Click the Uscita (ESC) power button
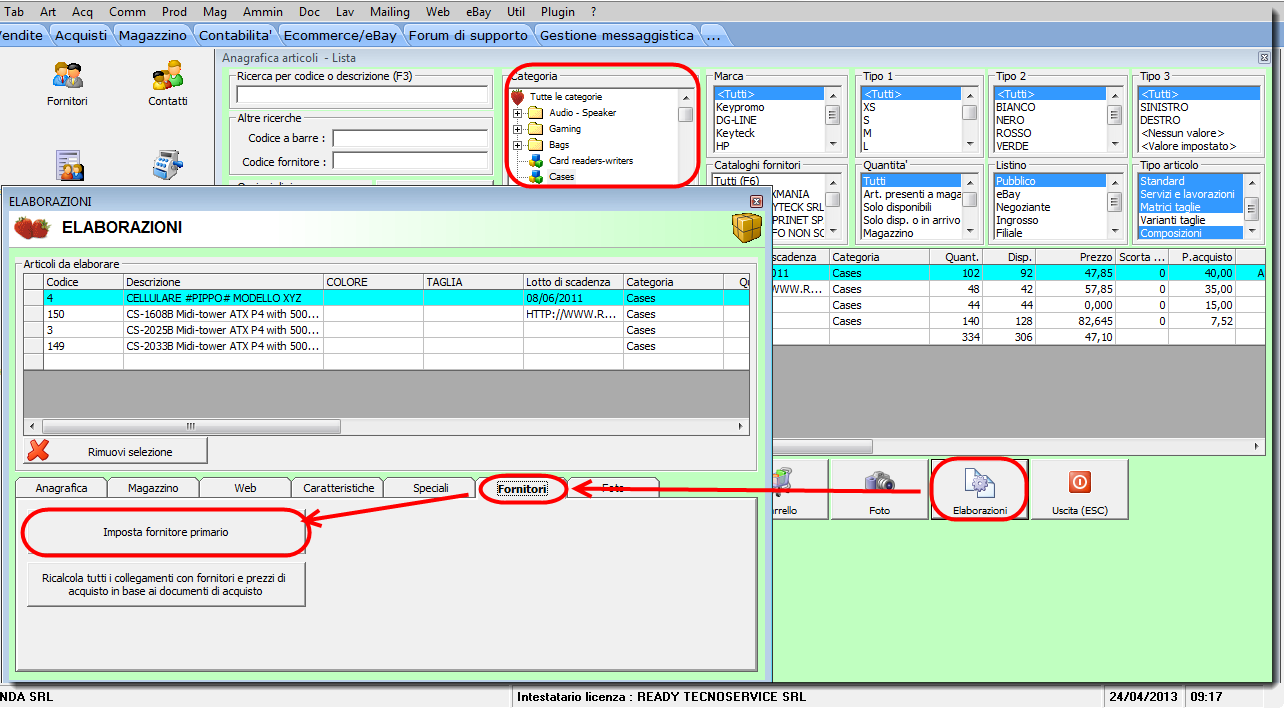Screen dimensions: 1284x708 point(1079,489)
